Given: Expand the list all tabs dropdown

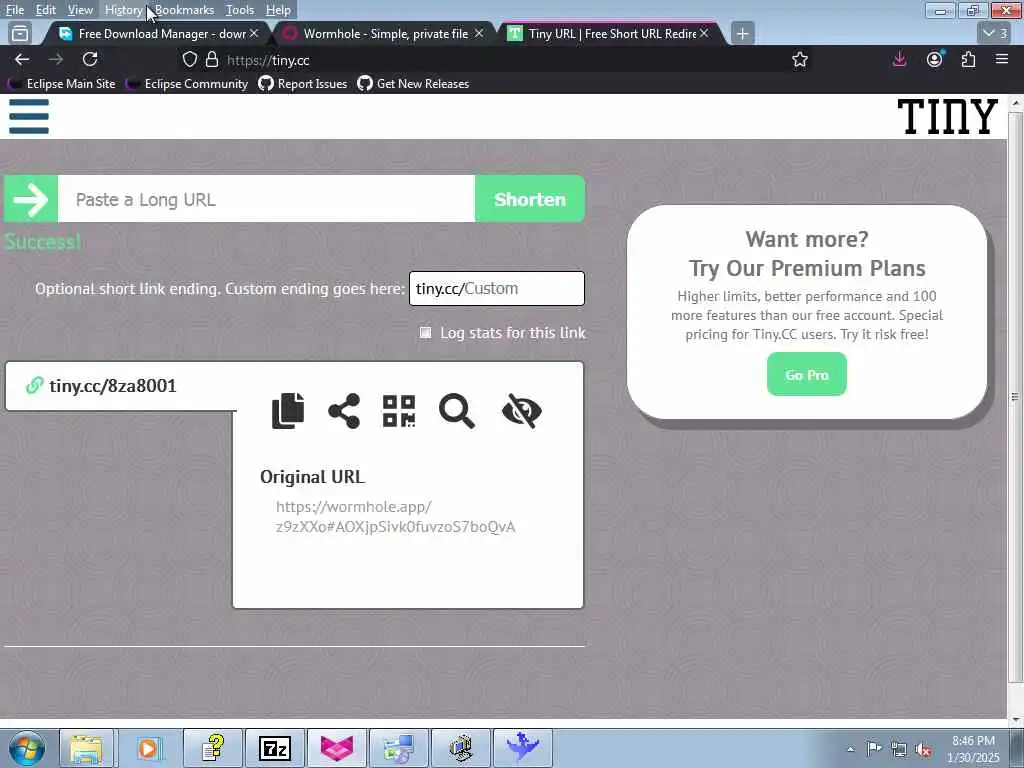Looking at the screenshot, I should click(x=995, y=33).
